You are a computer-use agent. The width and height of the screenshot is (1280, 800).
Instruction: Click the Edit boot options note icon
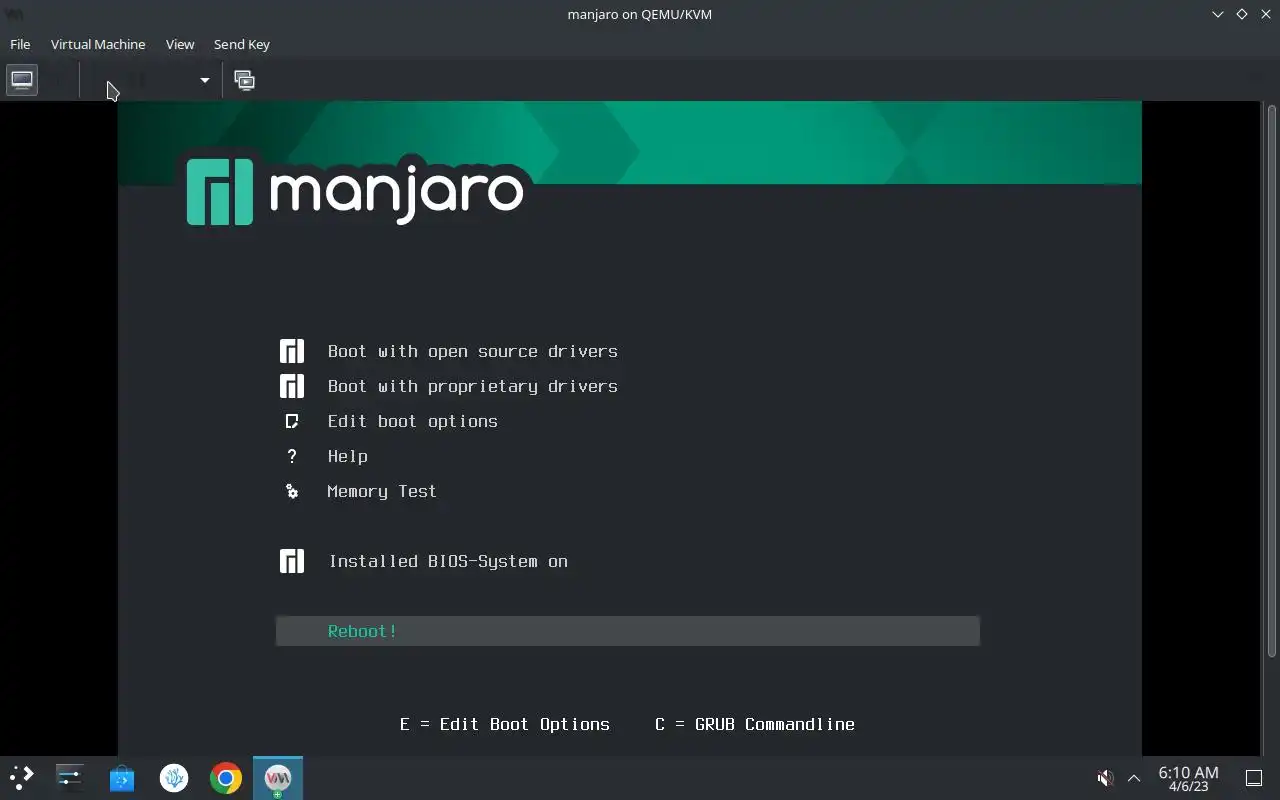292,421
